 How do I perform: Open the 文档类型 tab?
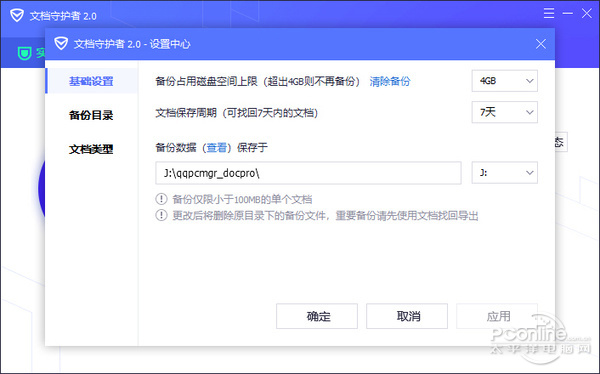pos(91,149)
